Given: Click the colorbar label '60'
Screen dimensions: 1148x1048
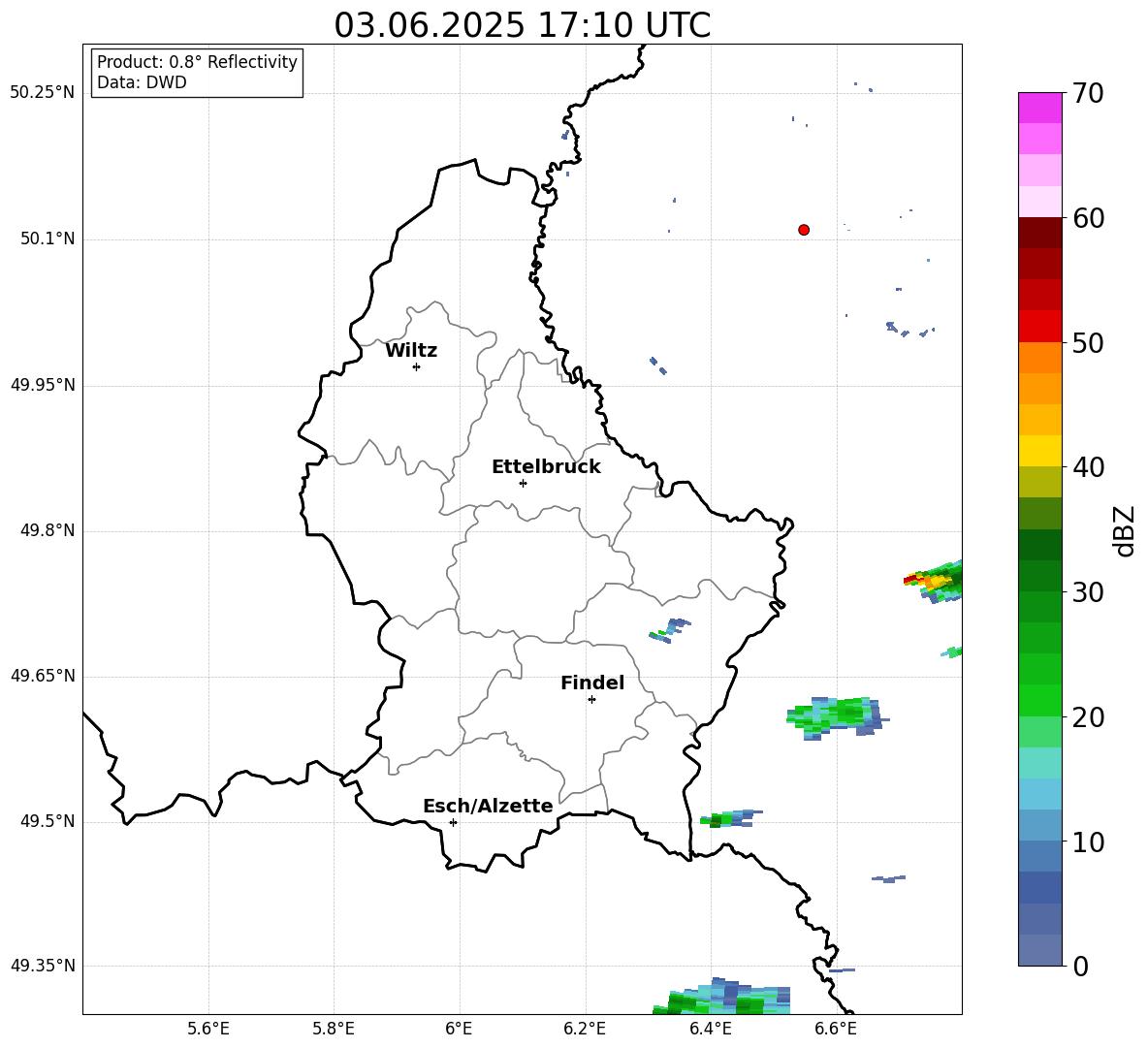Looking at the screenshot, I should pos(1088,218).
